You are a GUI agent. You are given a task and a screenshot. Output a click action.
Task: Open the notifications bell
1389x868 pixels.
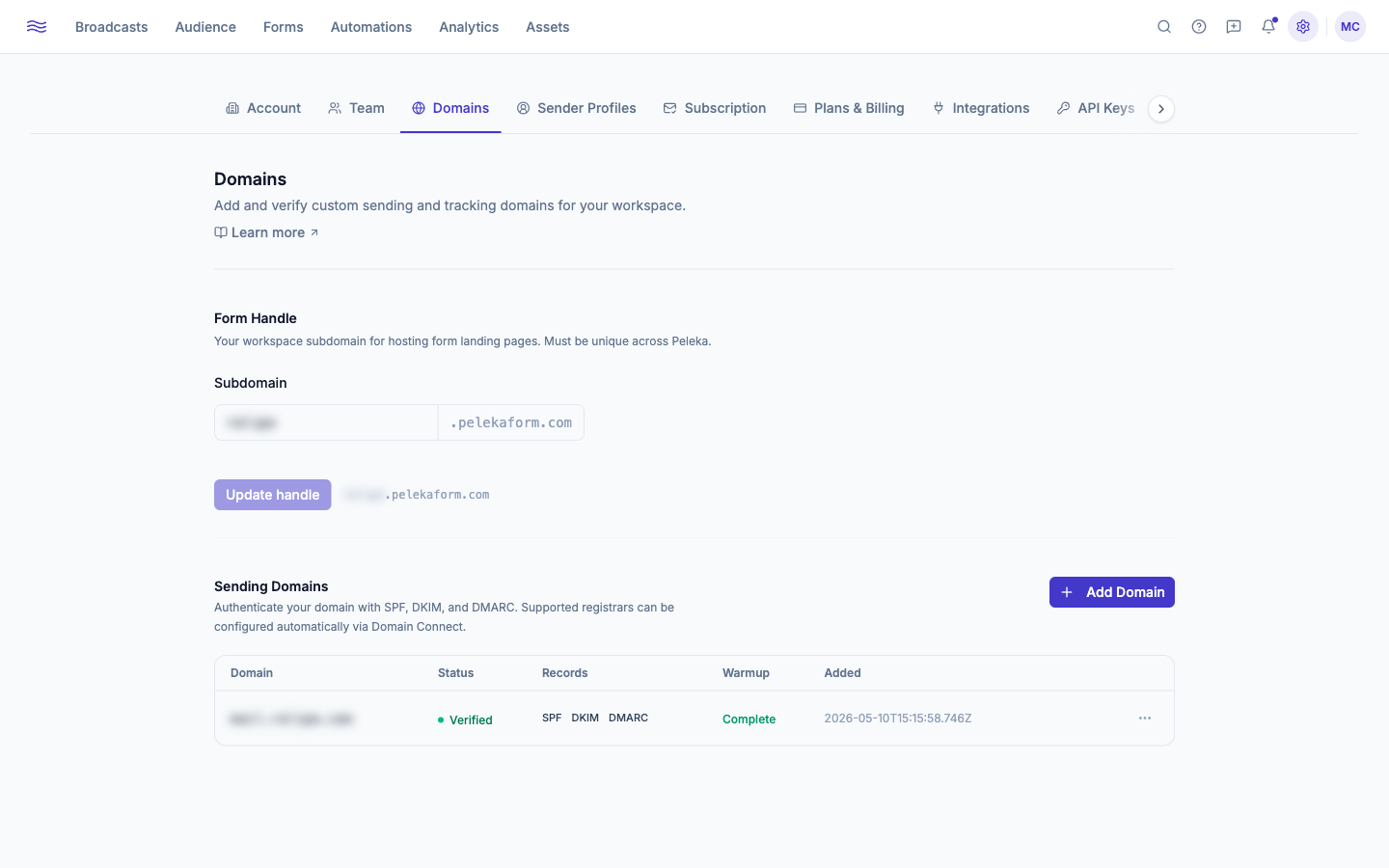(x=1268, y=27)
